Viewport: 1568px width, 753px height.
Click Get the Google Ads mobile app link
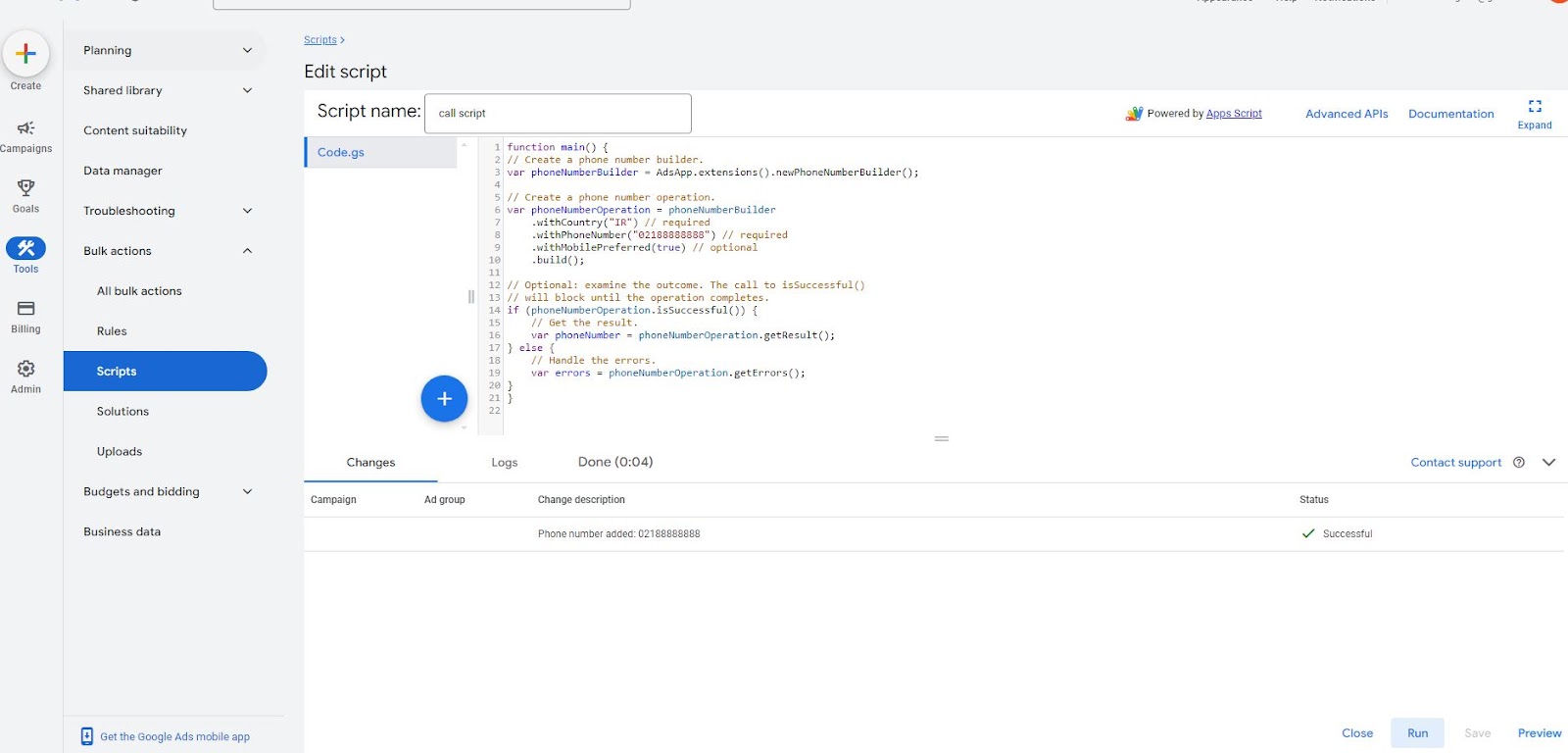tap(174, 737)
